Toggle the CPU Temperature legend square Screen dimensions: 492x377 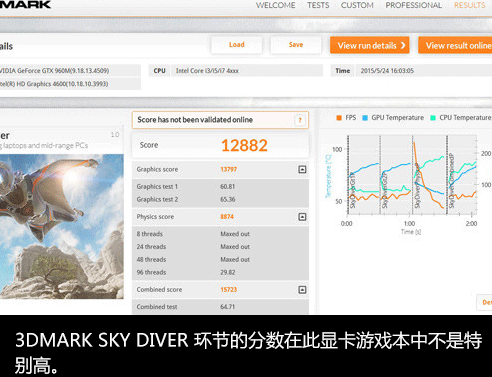pos(433,118)
